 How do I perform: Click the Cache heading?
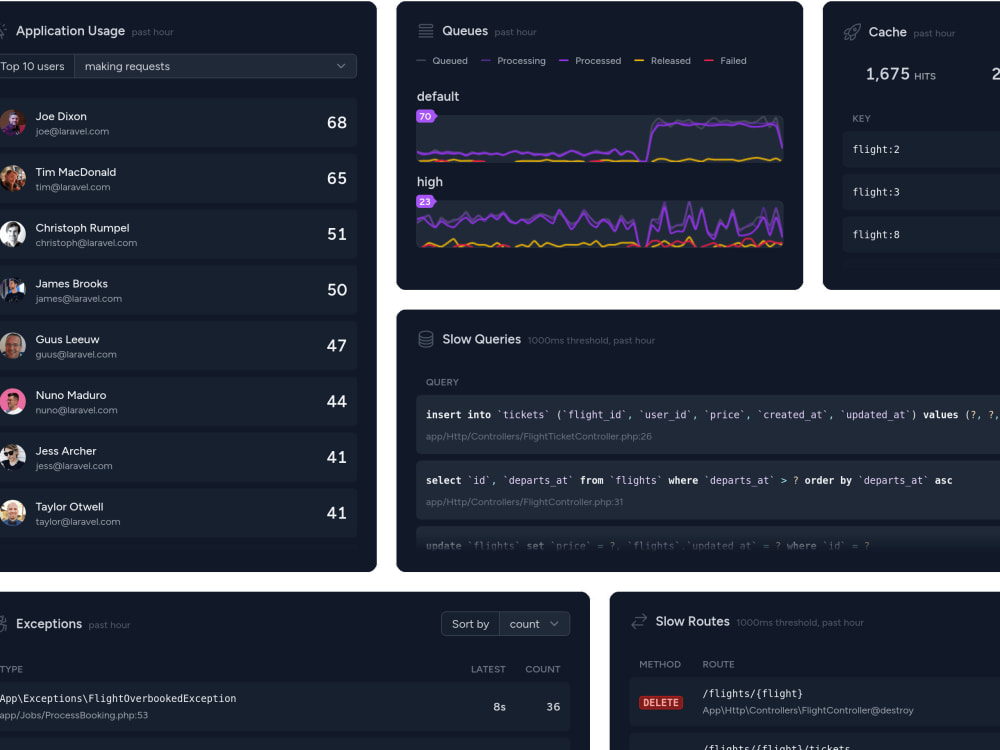coord(887,32)
